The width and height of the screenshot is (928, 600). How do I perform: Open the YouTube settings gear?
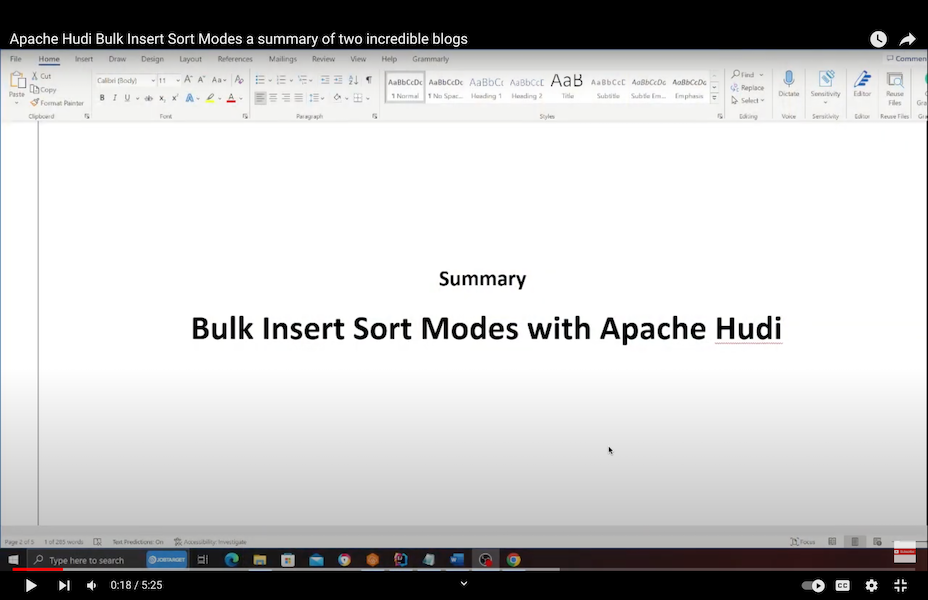(871, 585)
